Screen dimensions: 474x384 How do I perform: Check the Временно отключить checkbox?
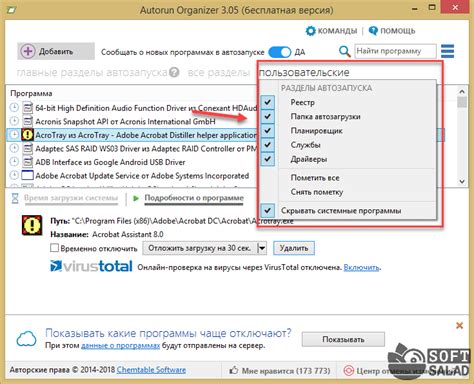click(54, 248)
